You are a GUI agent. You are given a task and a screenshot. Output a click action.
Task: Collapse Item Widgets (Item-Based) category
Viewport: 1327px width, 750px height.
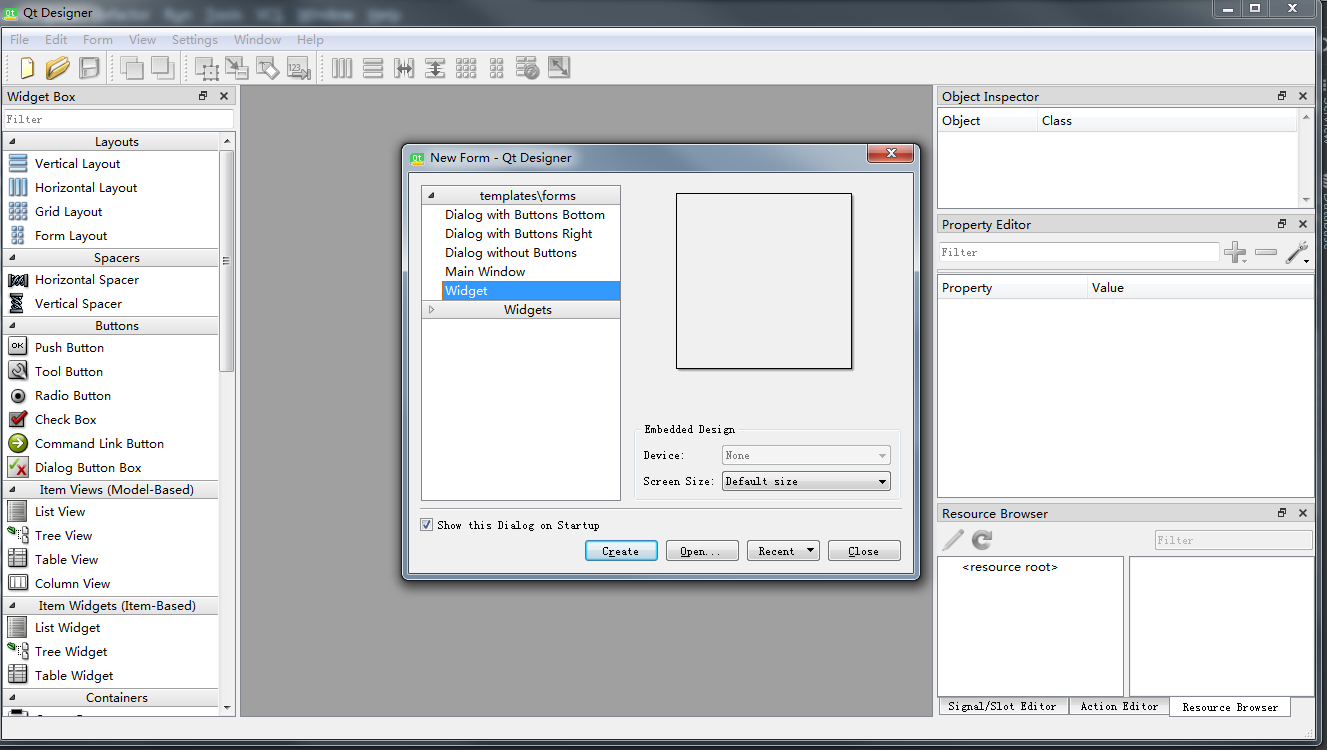(x=13, y=606)
